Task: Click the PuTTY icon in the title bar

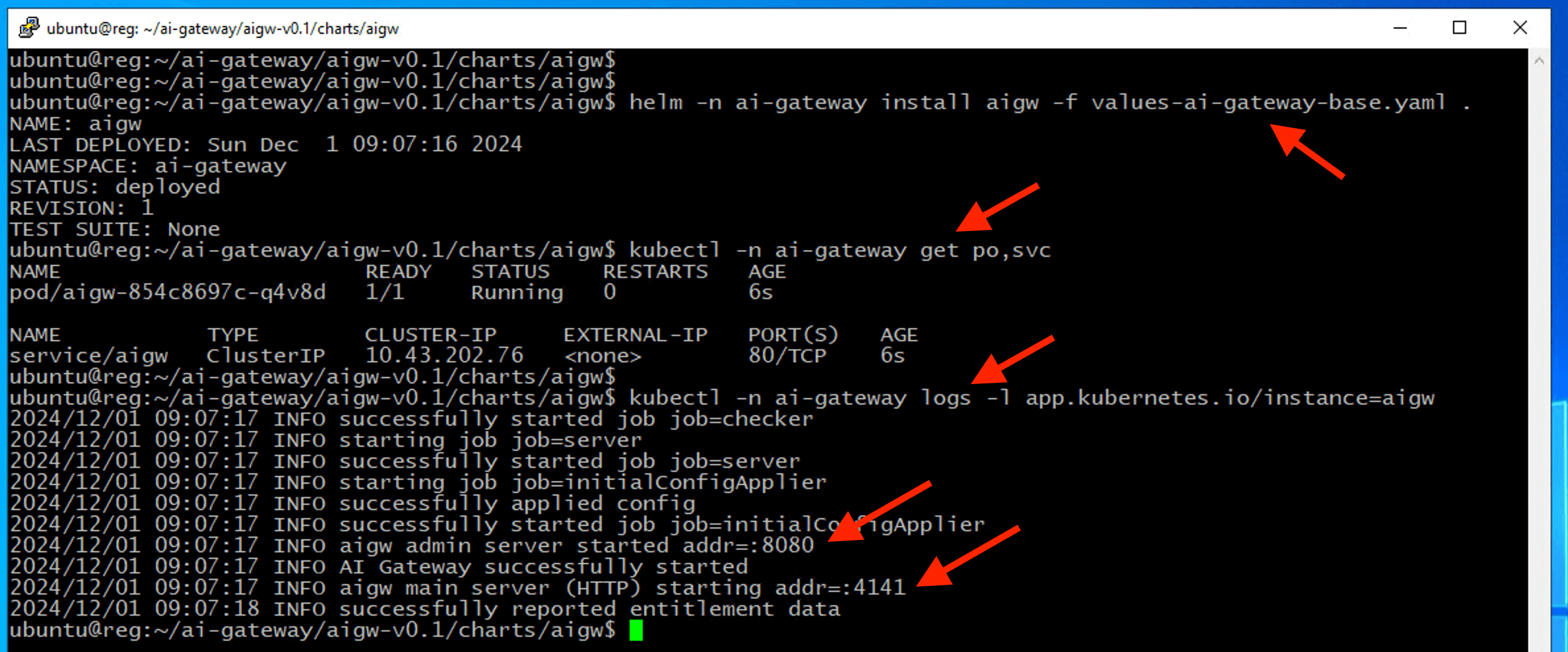Action: pos(29,28)
